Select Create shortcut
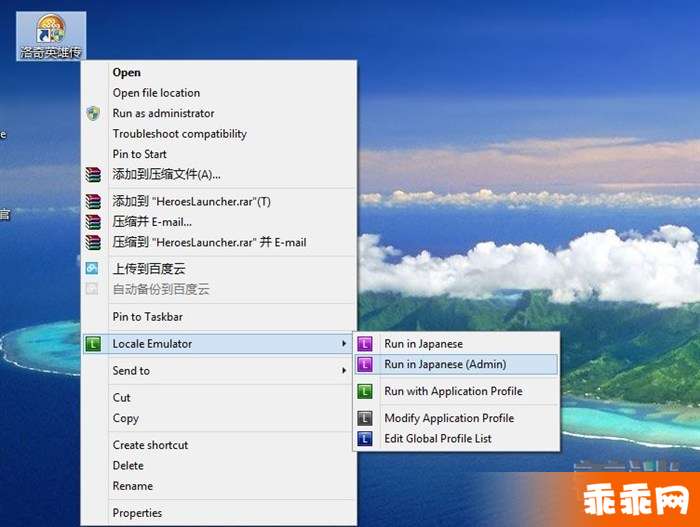Image resolution: width=700 pixels, height=527 pixels. (150, 445)
